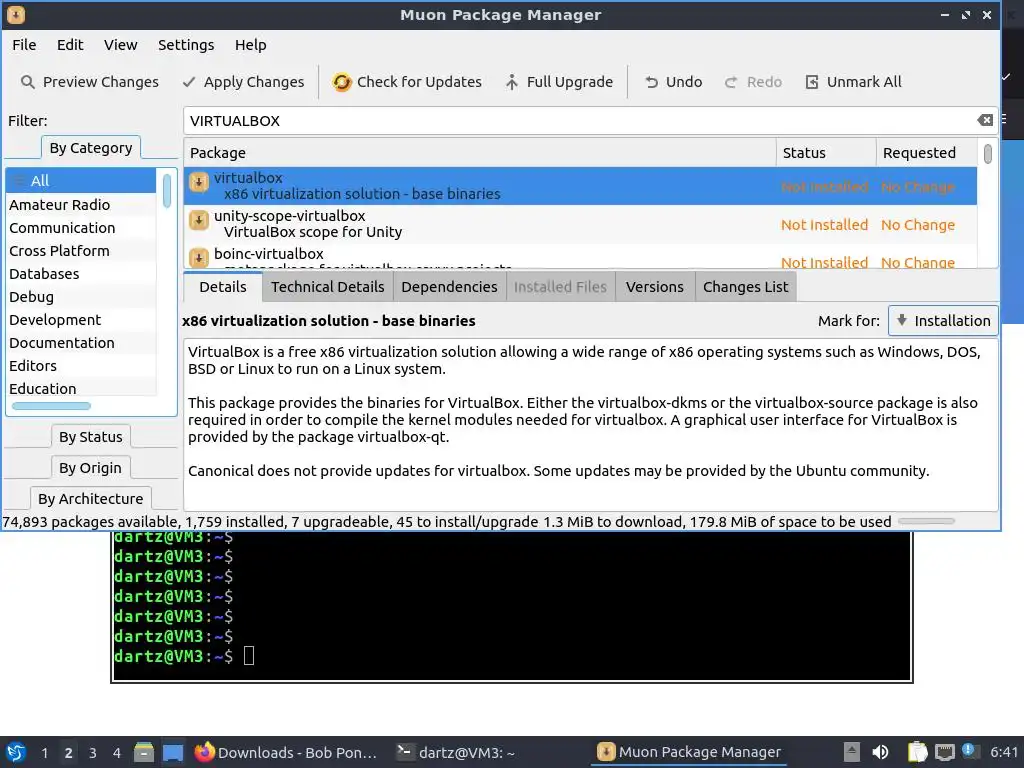
Task: Open the clipboard manager tray icon
Action: tap(917, 752)
